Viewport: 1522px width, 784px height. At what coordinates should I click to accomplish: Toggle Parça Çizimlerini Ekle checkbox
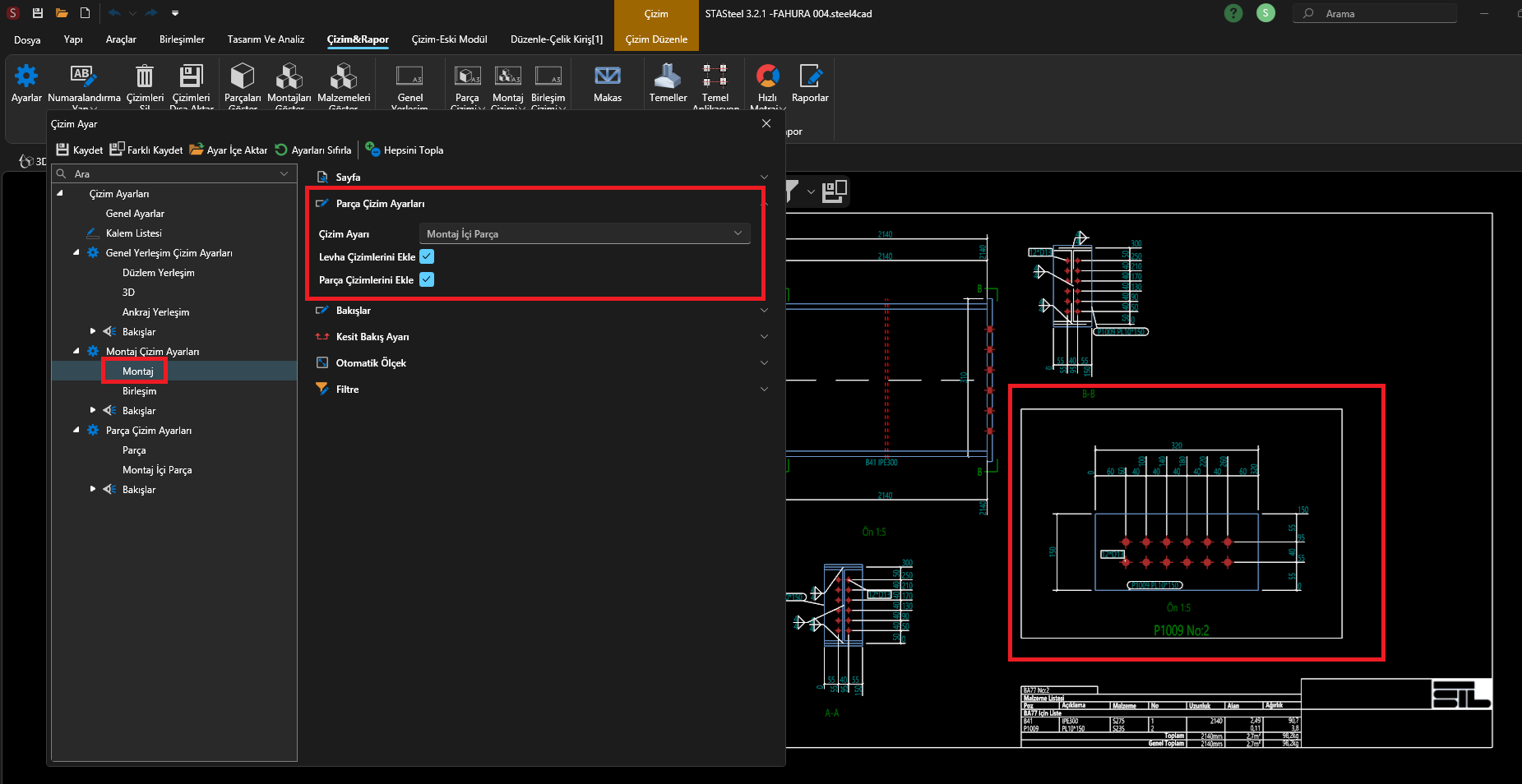[427, 280]
